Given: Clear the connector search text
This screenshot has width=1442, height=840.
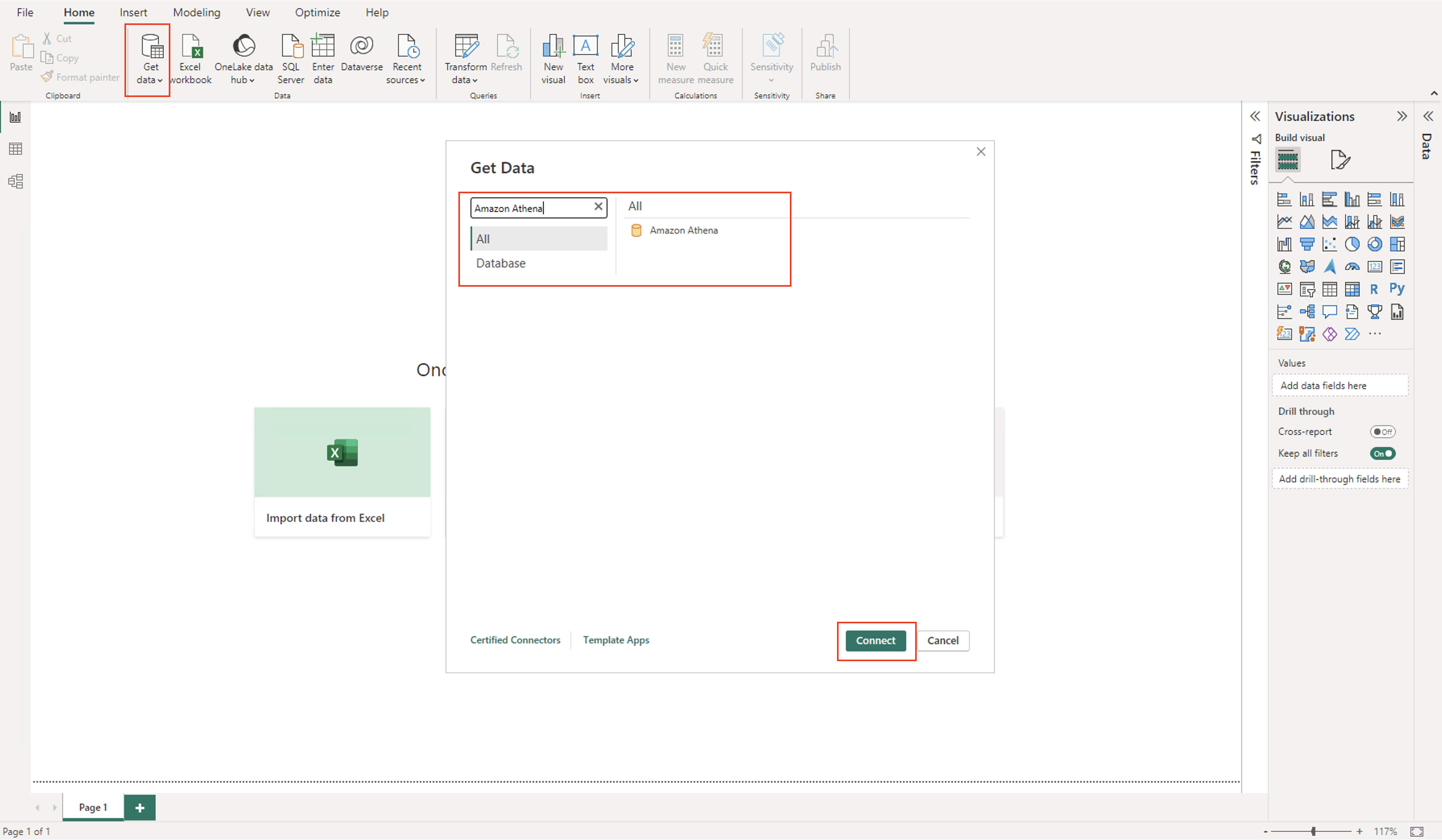Looking at the screenshot, I should pyautogui.click(x=599, y=207).
